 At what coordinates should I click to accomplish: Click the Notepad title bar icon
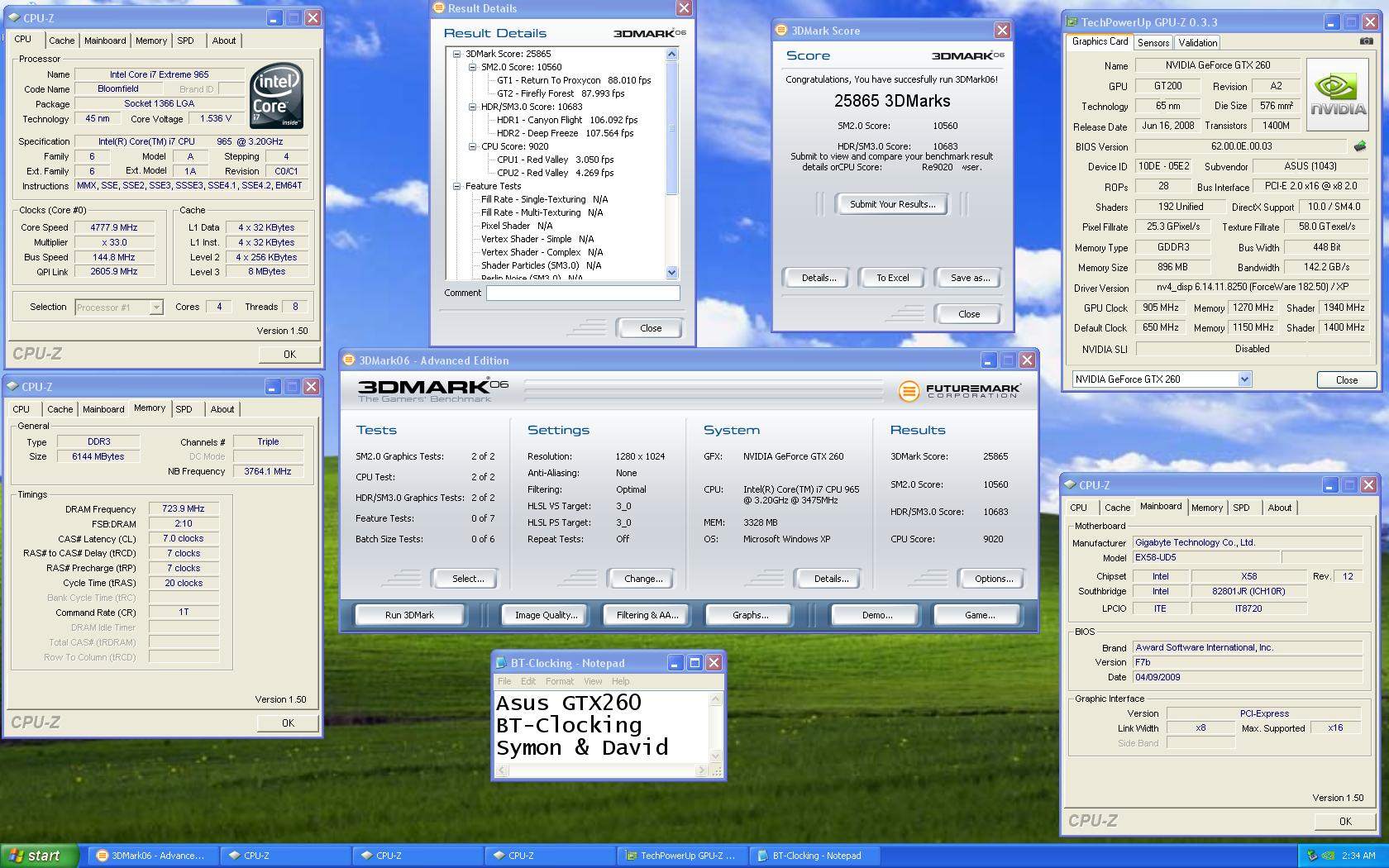500,663
